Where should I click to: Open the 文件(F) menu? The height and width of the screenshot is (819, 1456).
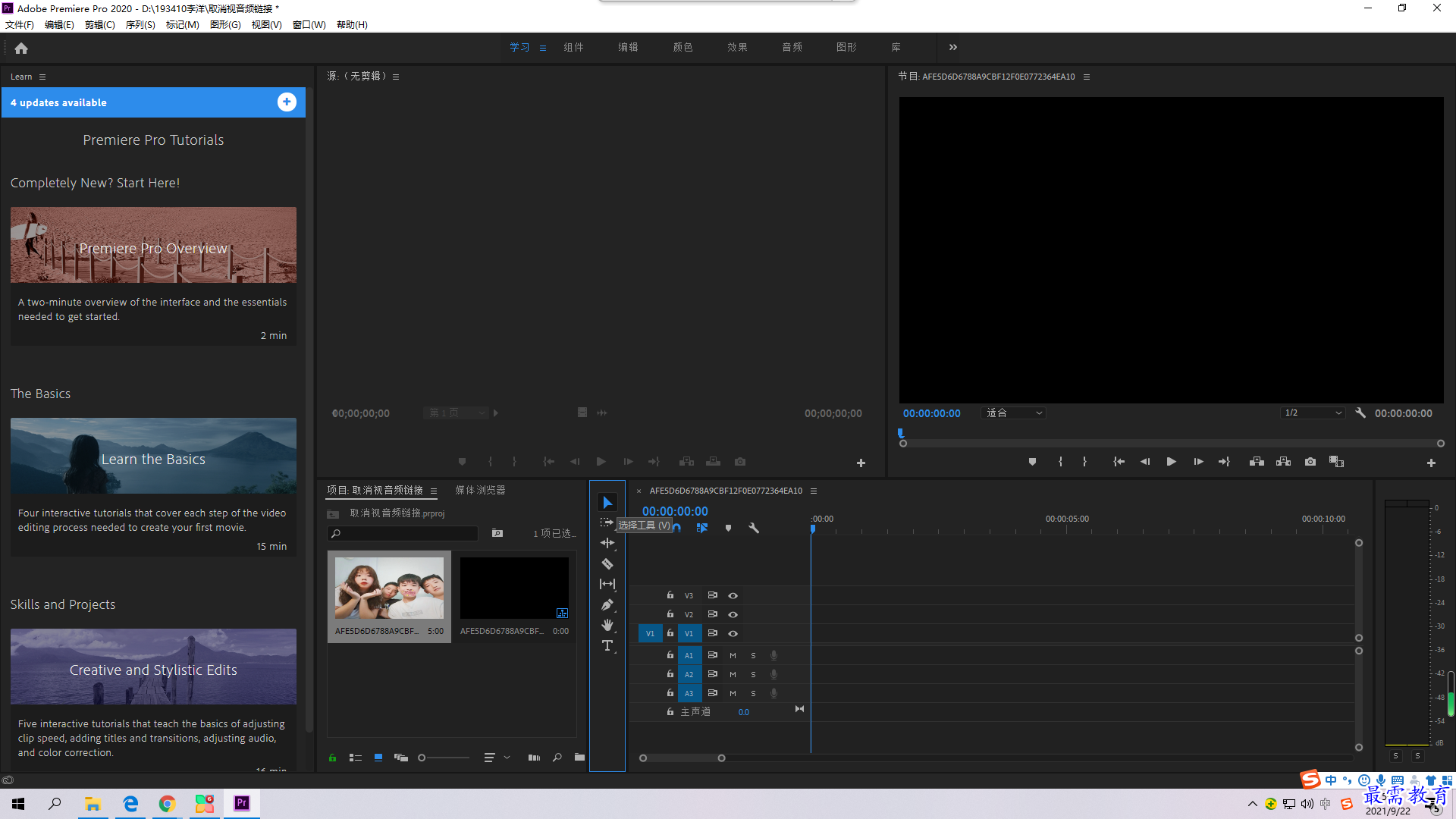click(20, 24)
